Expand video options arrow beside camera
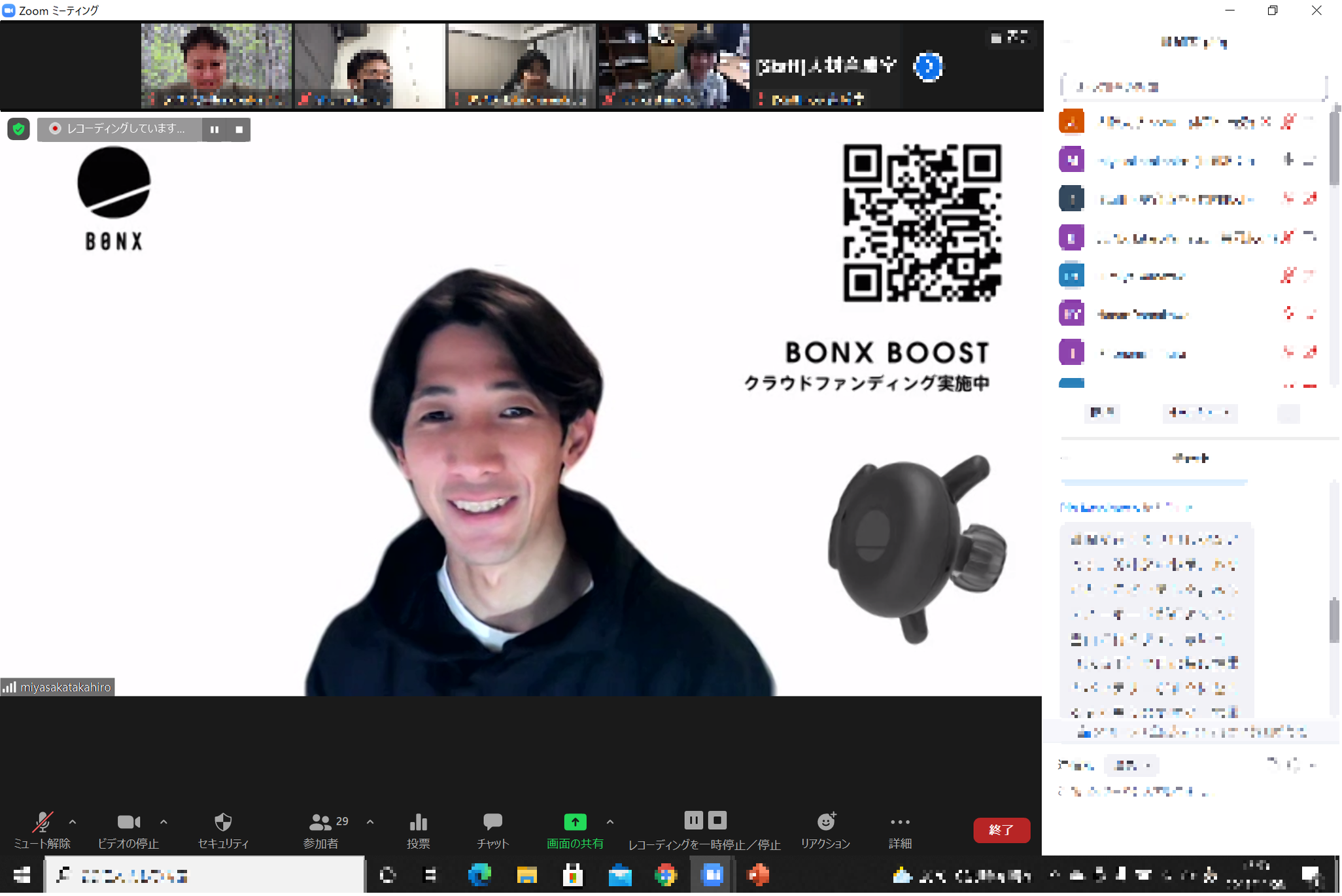 [163, 822]
